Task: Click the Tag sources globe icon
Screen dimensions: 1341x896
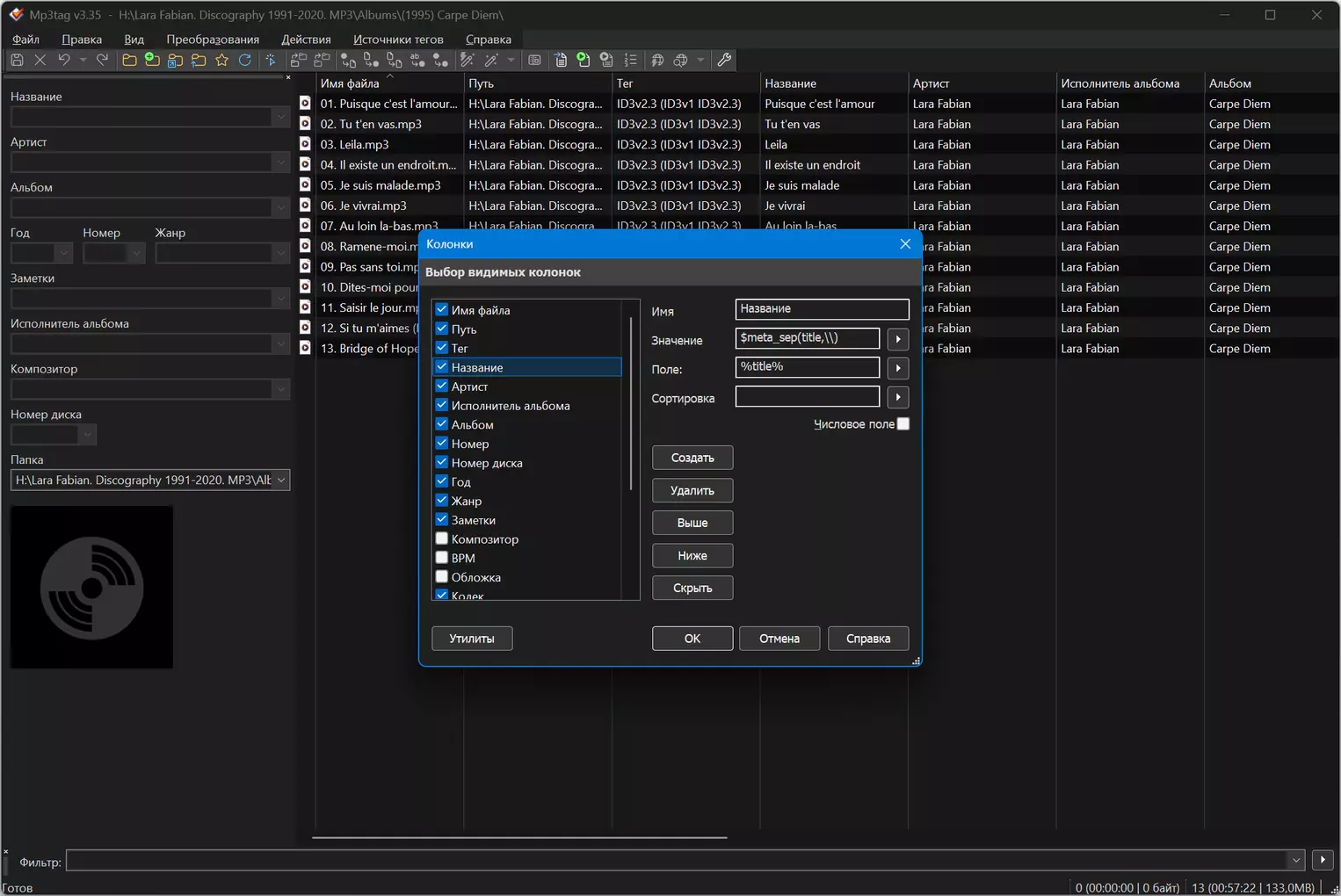Action: click(680, 60)
